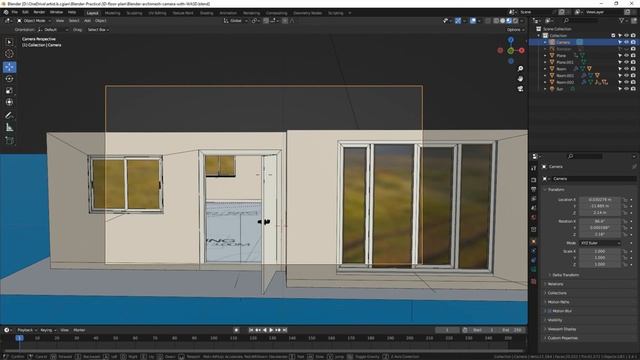Expand the Custom Properties panel
The image size is (640, 360).
561,338
